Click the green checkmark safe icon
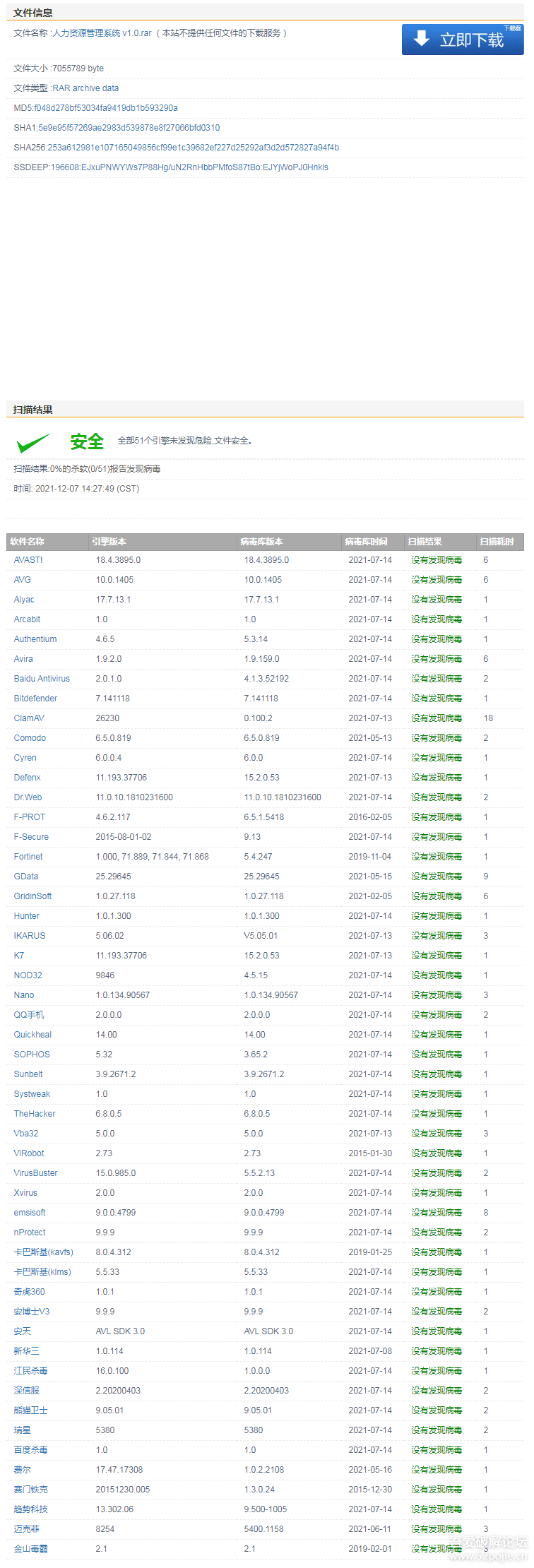Screen dimensions: 534x1568 pos(33,443)
